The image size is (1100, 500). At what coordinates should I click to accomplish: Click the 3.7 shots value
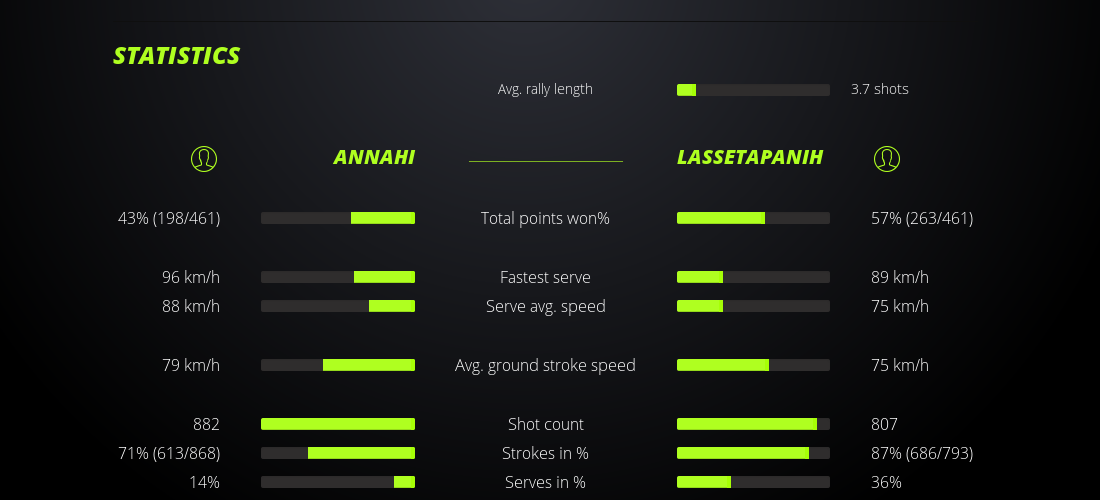(880, 89)
